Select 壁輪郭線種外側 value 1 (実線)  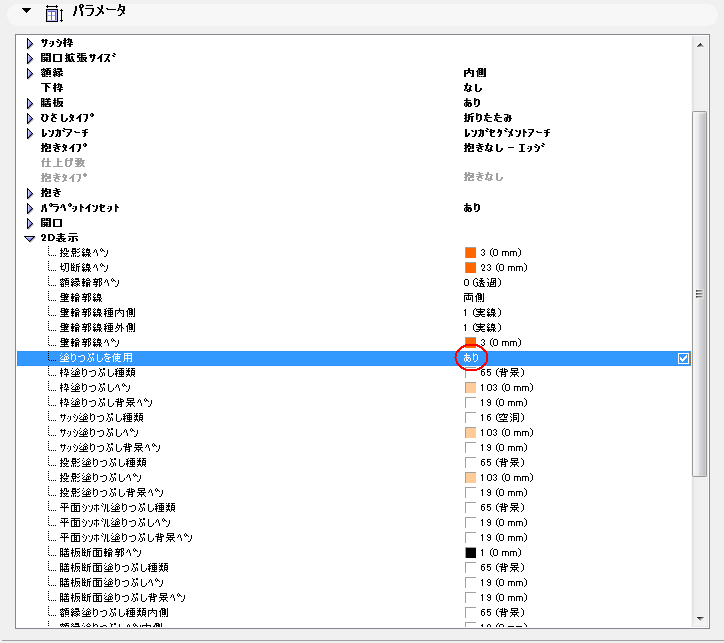click(483, 328)
